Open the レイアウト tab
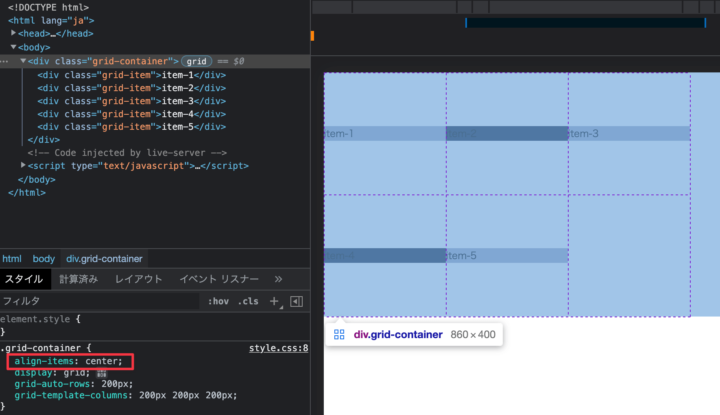The height and width of the screenshot is (415, 720). click(139, 279)
